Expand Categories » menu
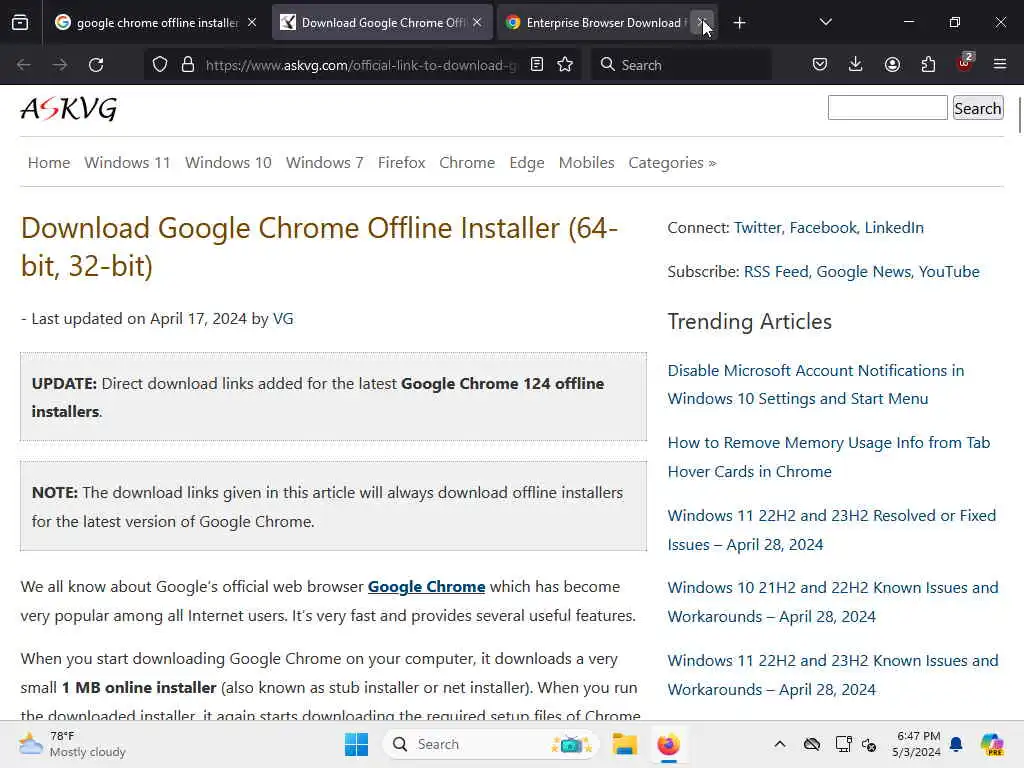The width and height of the screenshot is (1024, 768). coord(672,163)
